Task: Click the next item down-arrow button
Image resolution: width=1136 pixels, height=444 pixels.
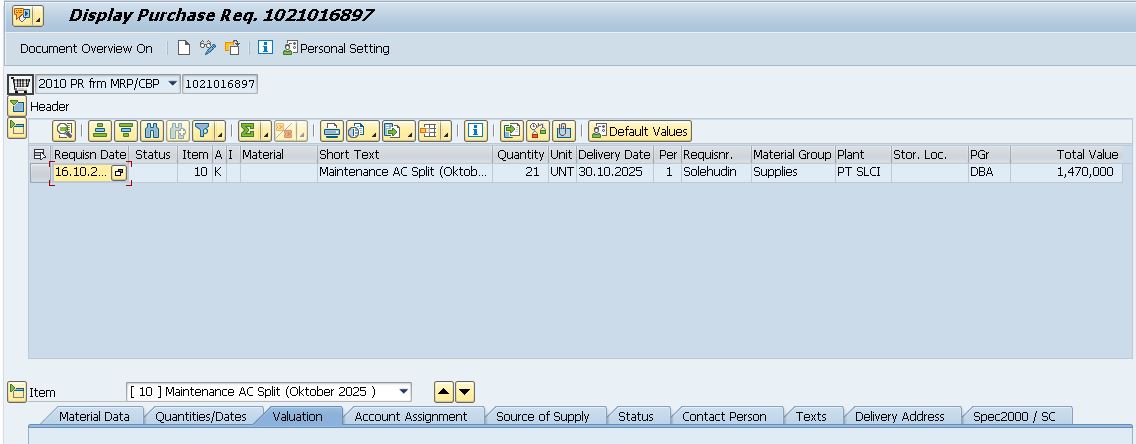Action: point(465,392)
